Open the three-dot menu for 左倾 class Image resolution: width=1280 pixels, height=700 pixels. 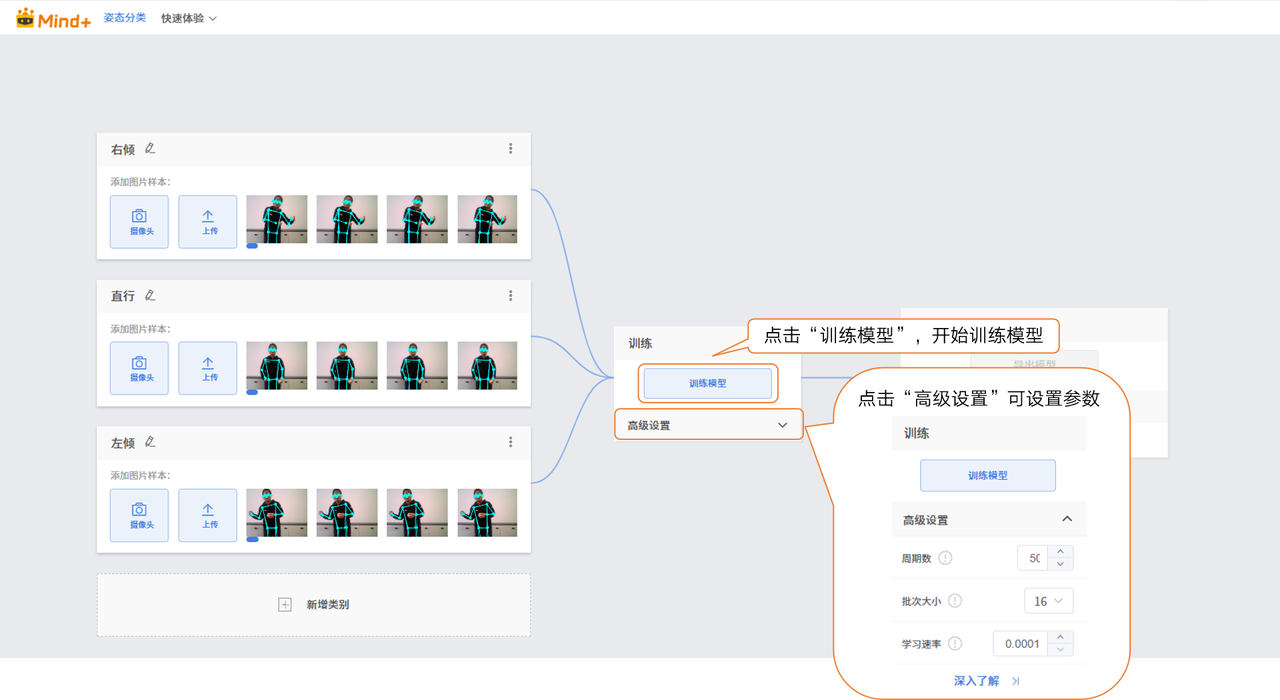pyautogui.click(x=510, y=442)
